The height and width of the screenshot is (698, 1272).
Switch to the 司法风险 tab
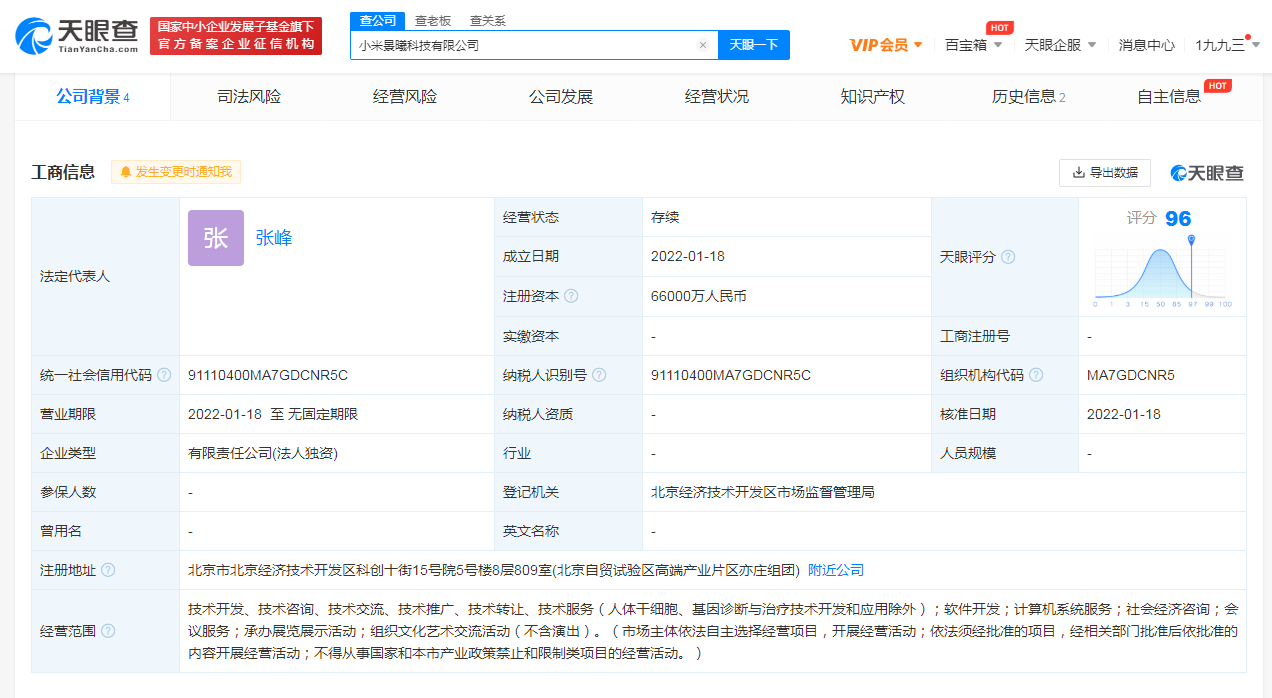click(249, 97)
